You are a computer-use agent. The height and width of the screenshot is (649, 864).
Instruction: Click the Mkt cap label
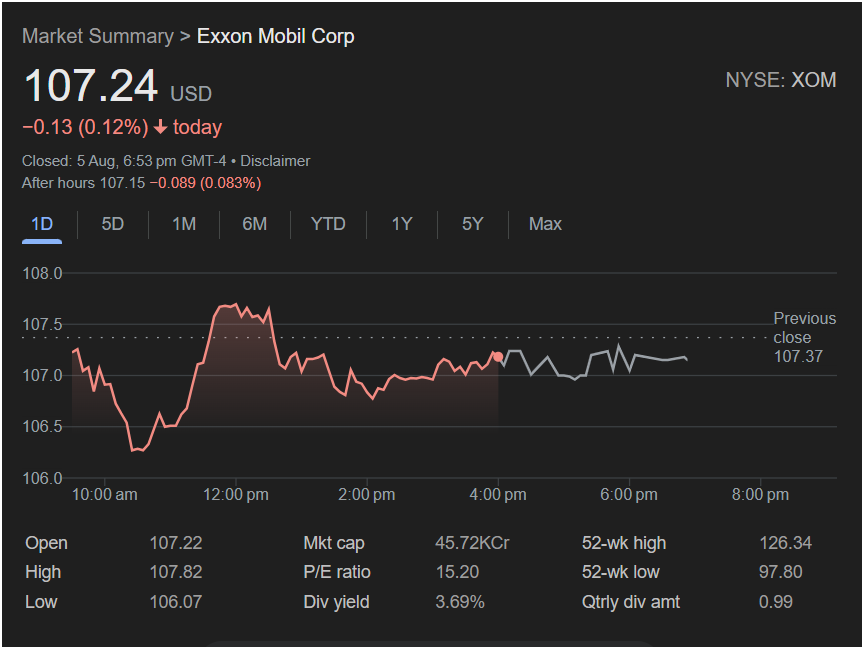coord(334,543)
